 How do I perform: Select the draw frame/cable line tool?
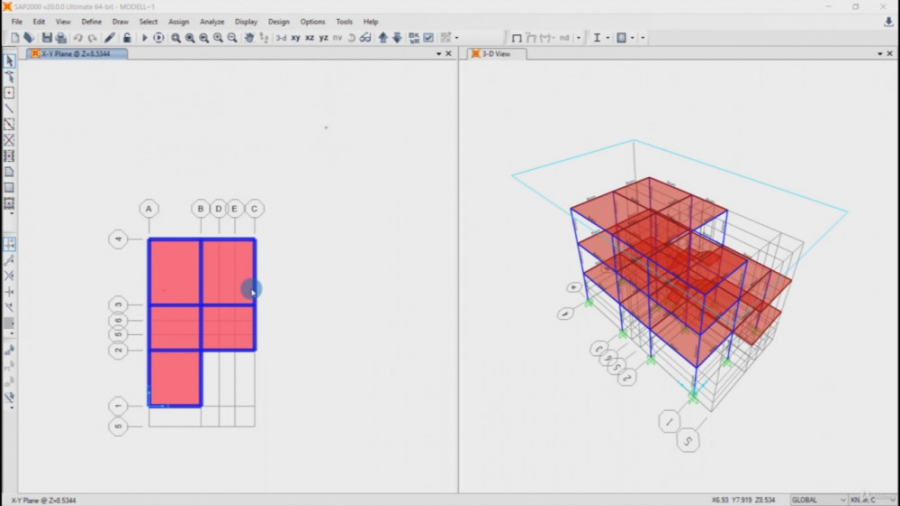point(9,108)
